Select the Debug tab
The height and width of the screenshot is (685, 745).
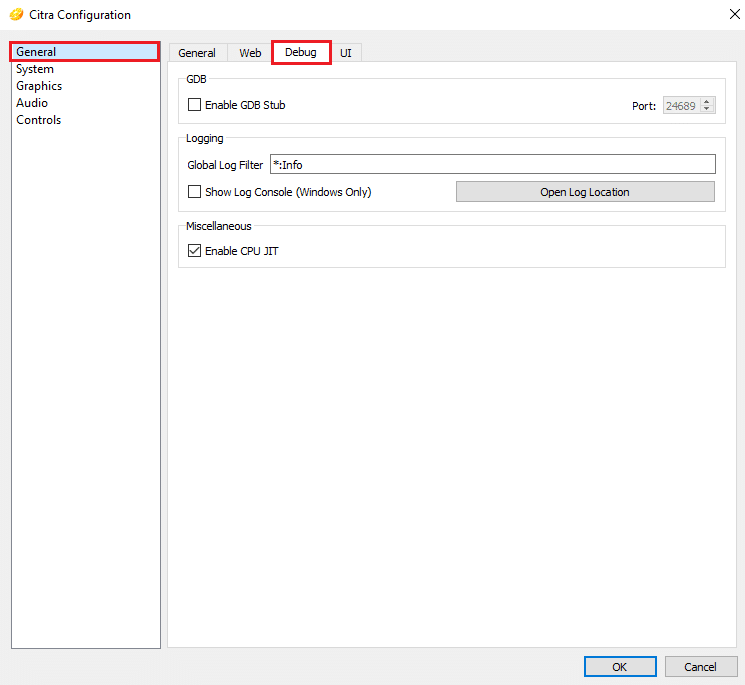click(301, 53)
